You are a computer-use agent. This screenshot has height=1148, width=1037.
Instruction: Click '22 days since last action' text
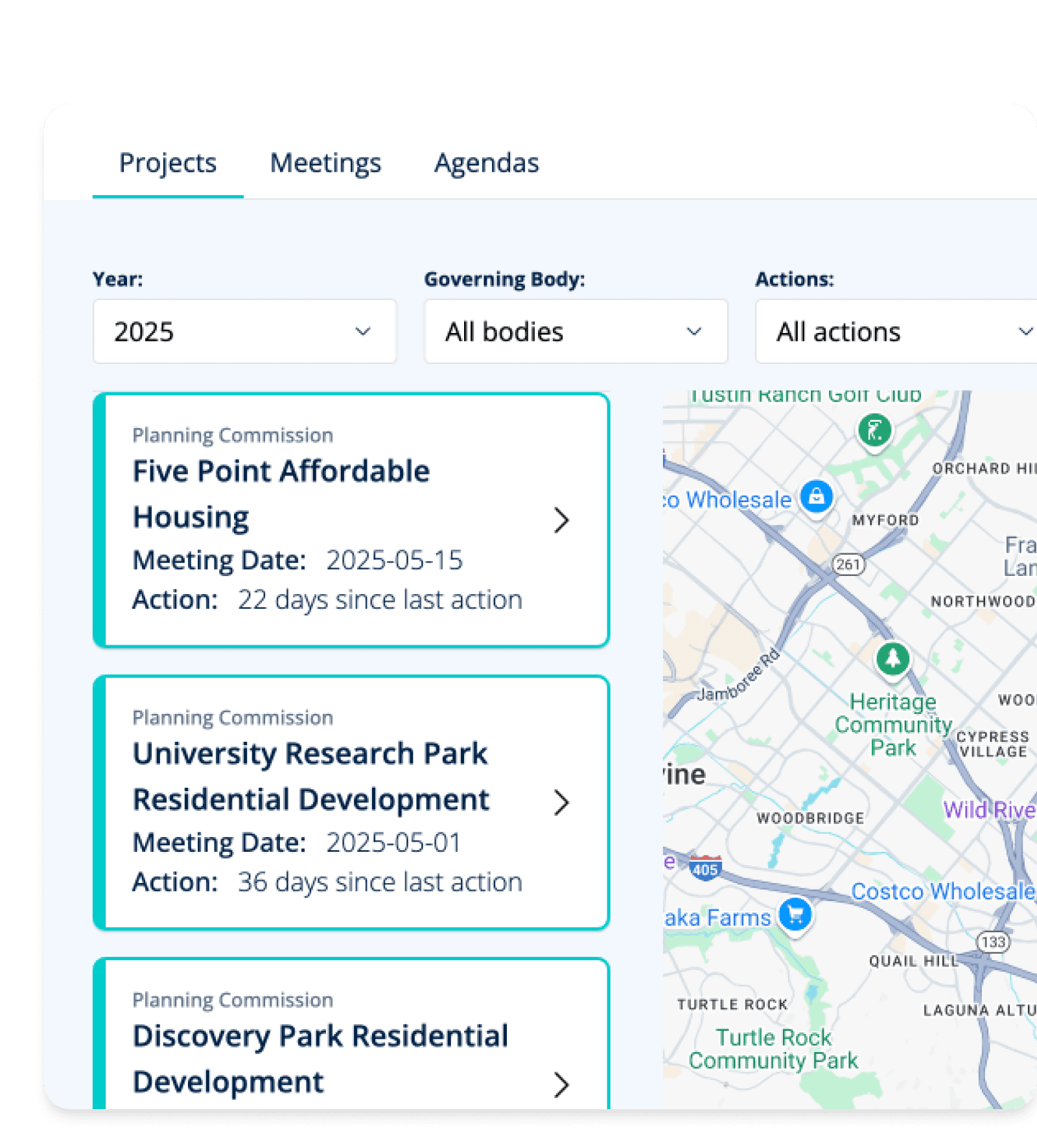coord(380,600)
